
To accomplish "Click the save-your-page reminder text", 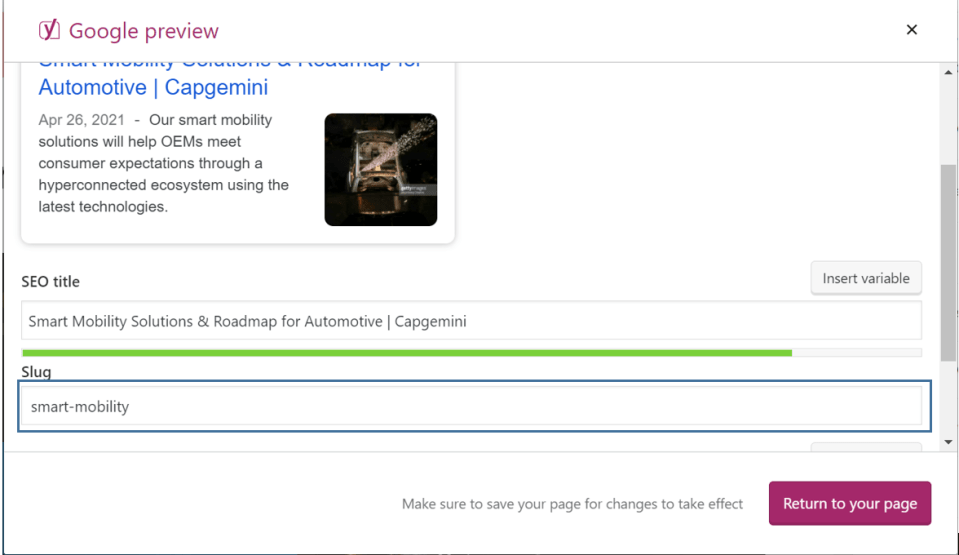I will (572, 504).
